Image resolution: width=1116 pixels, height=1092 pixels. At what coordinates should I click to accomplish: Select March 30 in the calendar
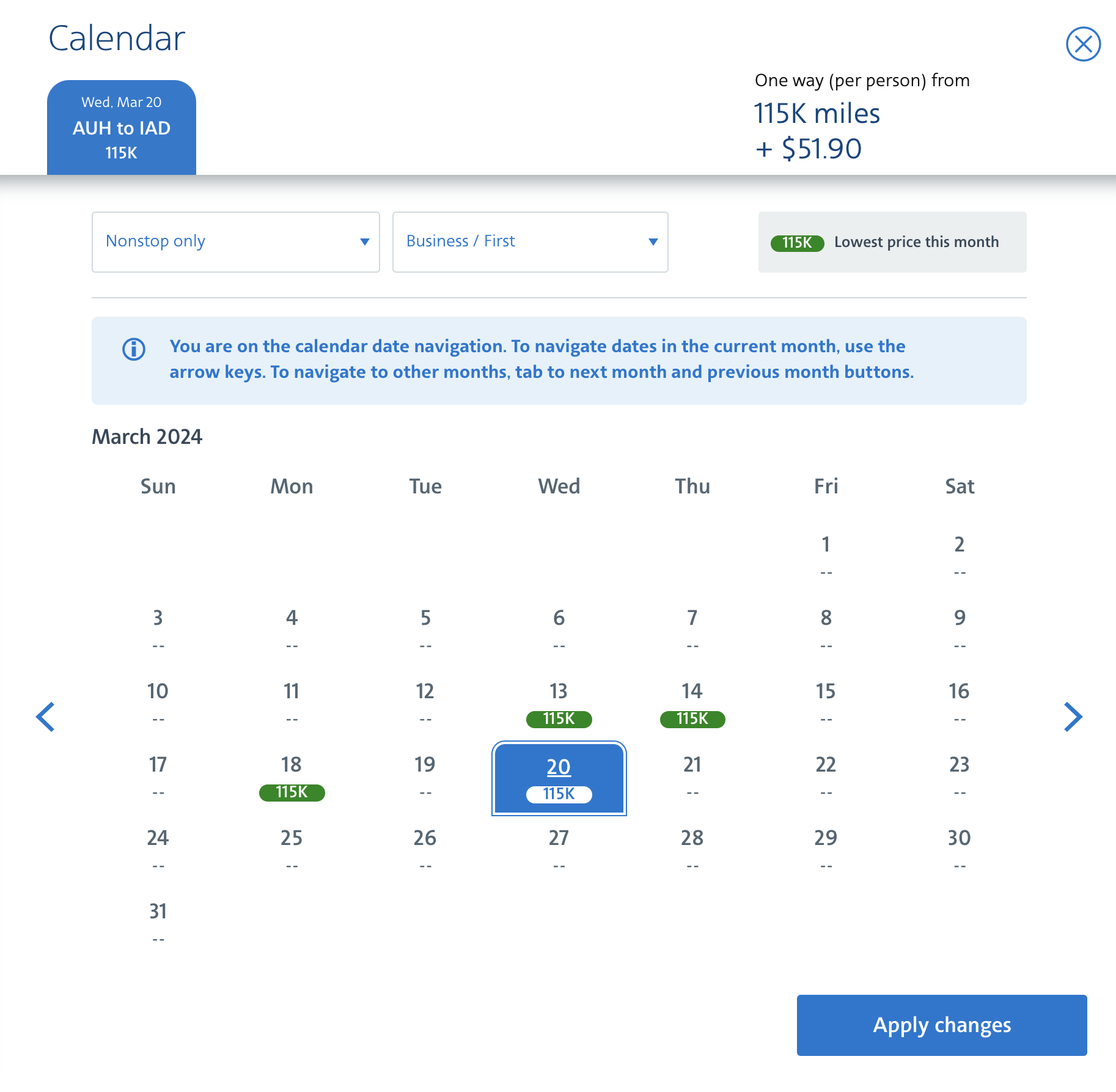(960, 851)
